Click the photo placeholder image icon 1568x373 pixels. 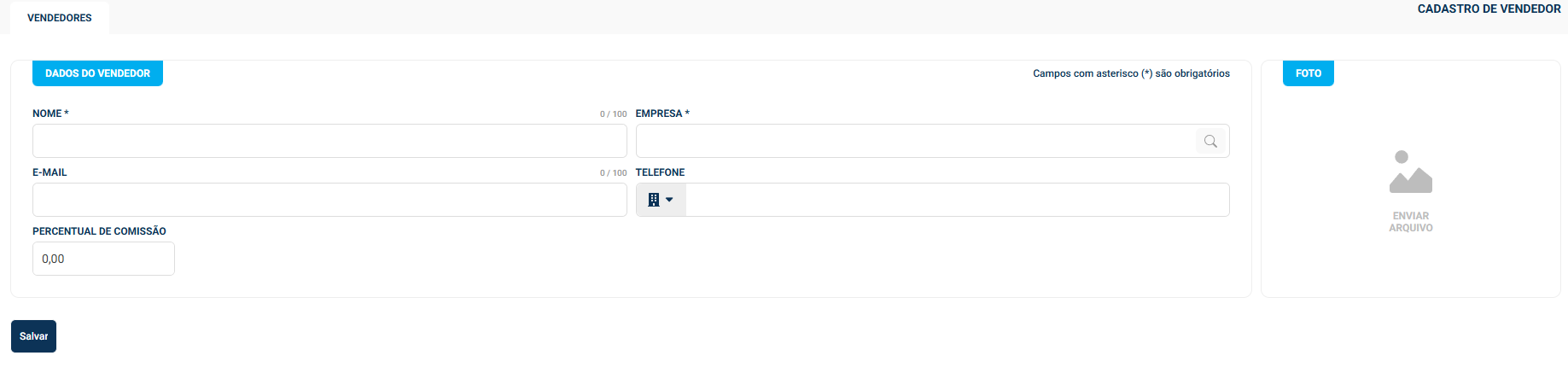pyautogui.click(x=1410, y=172)
